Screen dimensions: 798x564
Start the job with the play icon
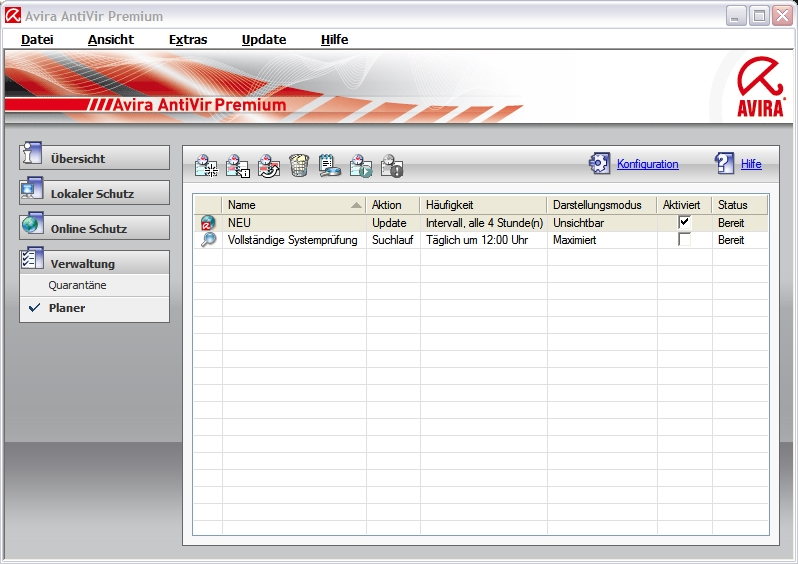(x=361, y=166)
